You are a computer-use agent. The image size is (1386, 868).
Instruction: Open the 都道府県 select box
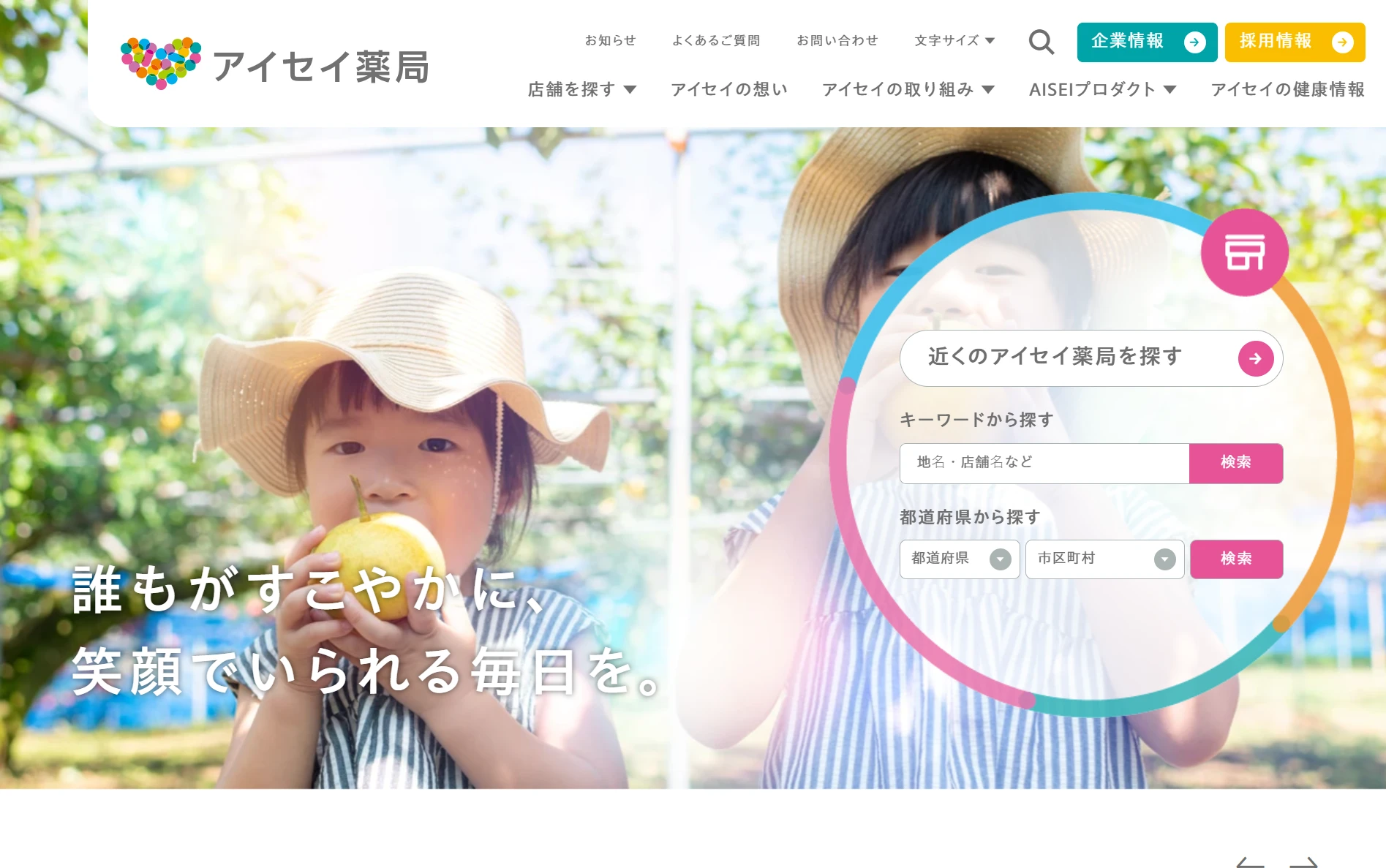960,559
